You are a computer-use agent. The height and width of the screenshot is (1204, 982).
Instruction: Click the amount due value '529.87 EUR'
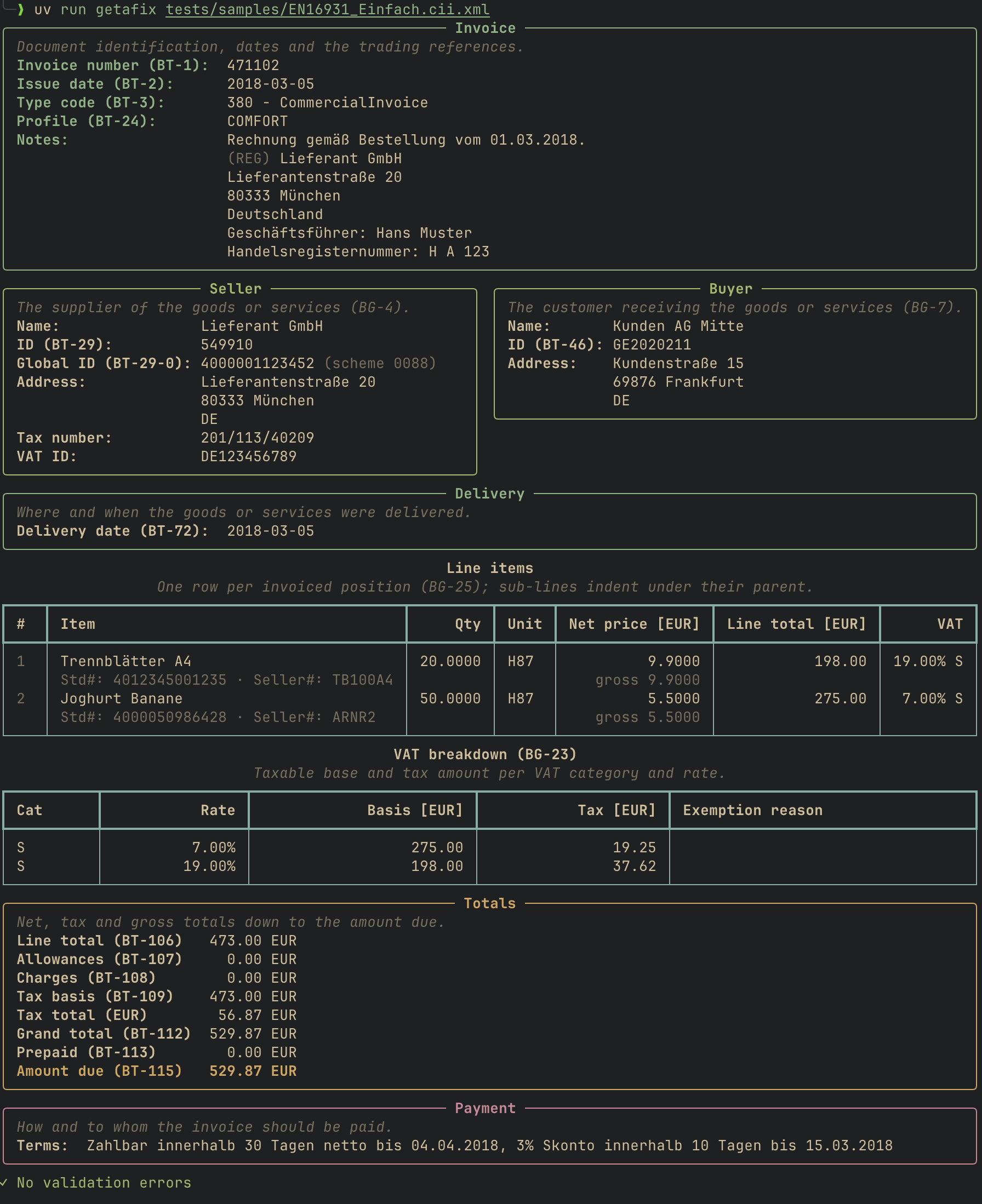click(253, 1071)
